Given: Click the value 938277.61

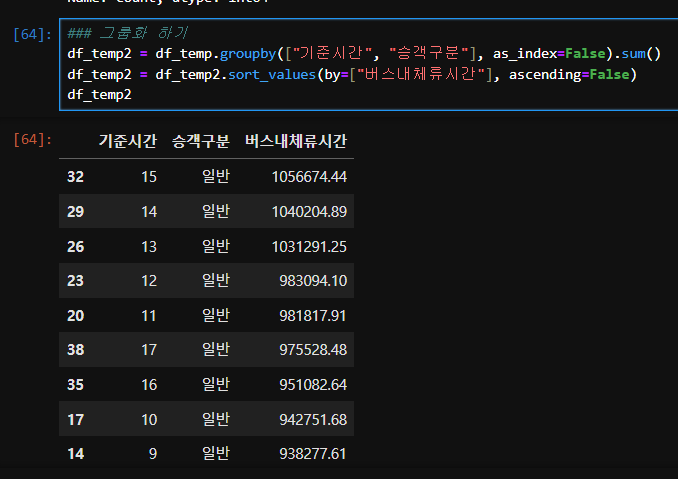Looking at the screenshot, I should [x=313, y=454].
